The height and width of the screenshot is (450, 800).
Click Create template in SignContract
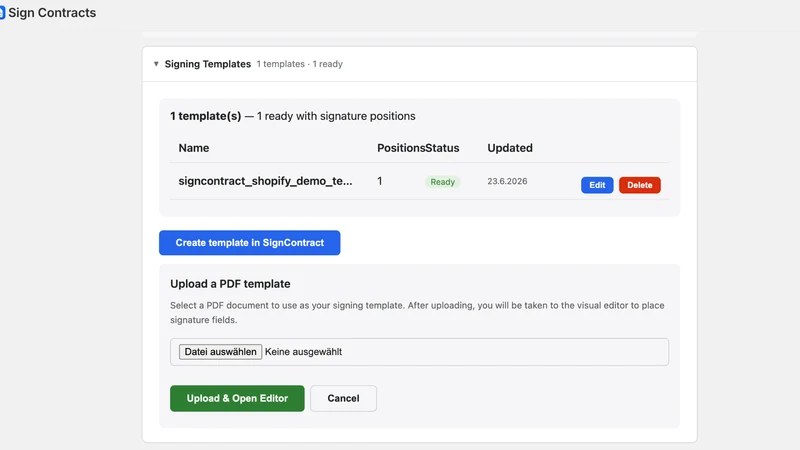(x=249, y=243)
